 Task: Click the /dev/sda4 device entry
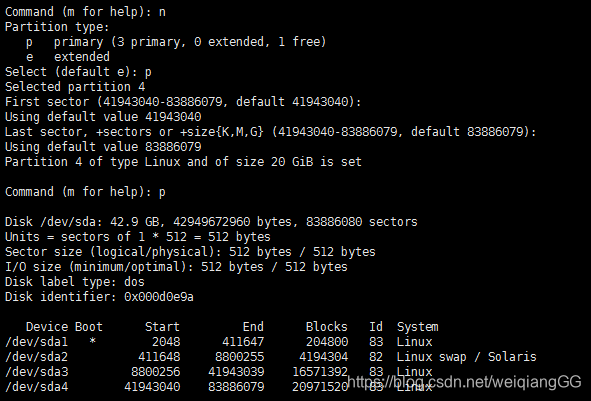(37, 387)
